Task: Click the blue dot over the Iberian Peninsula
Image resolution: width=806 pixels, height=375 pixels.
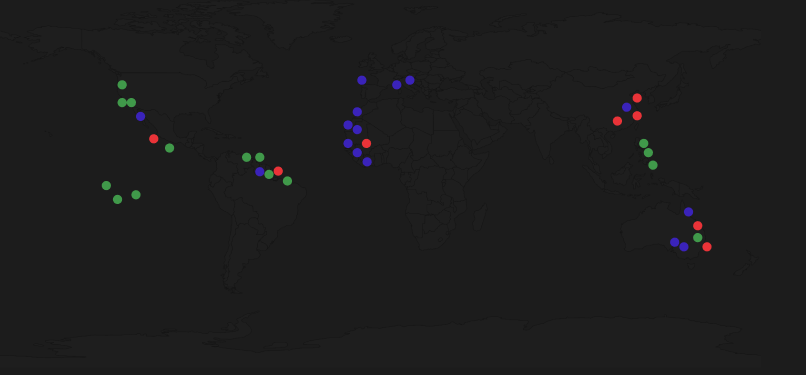Action: (x=362, y=80)
